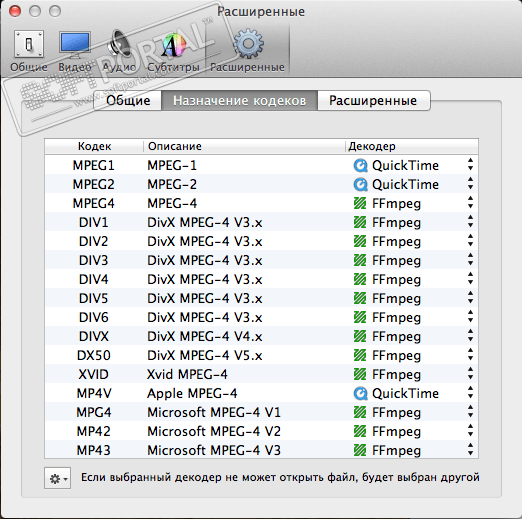Sort the table by Кодек column
The image size is (522, 519).
tap(94, 146)
